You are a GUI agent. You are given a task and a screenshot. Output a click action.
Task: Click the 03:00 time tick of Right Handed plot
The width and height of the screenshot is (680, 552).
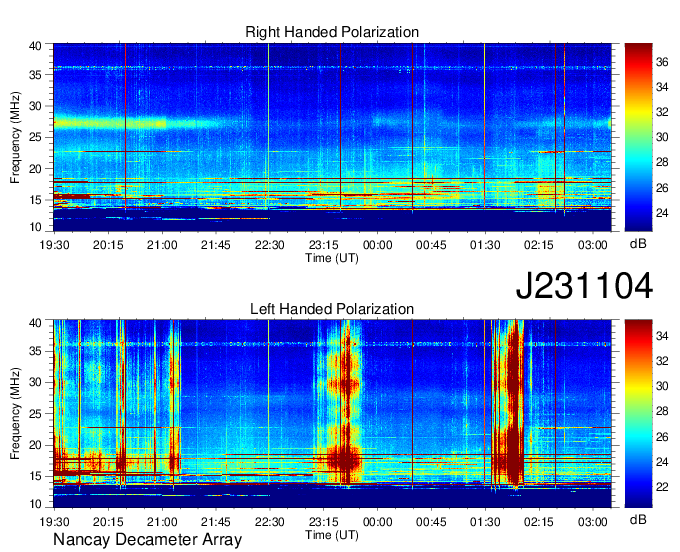point(592,245)
